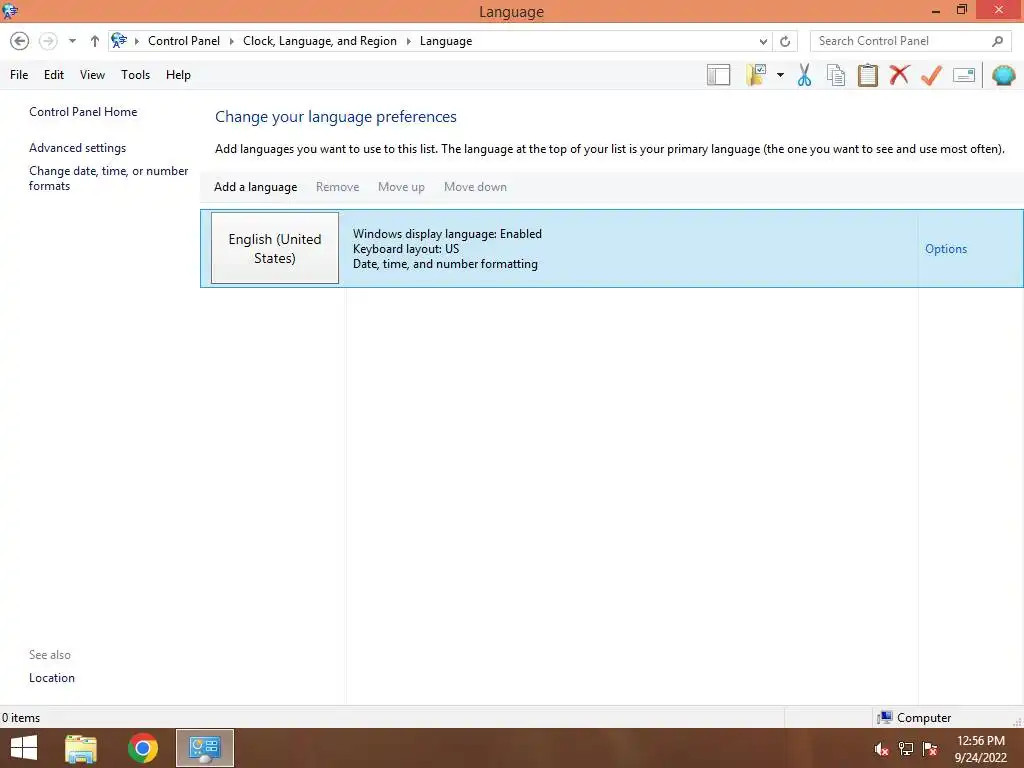The width and height of the screenshot is (1024, 768).
Task: Click the Move down command
Action: (475, 187)
